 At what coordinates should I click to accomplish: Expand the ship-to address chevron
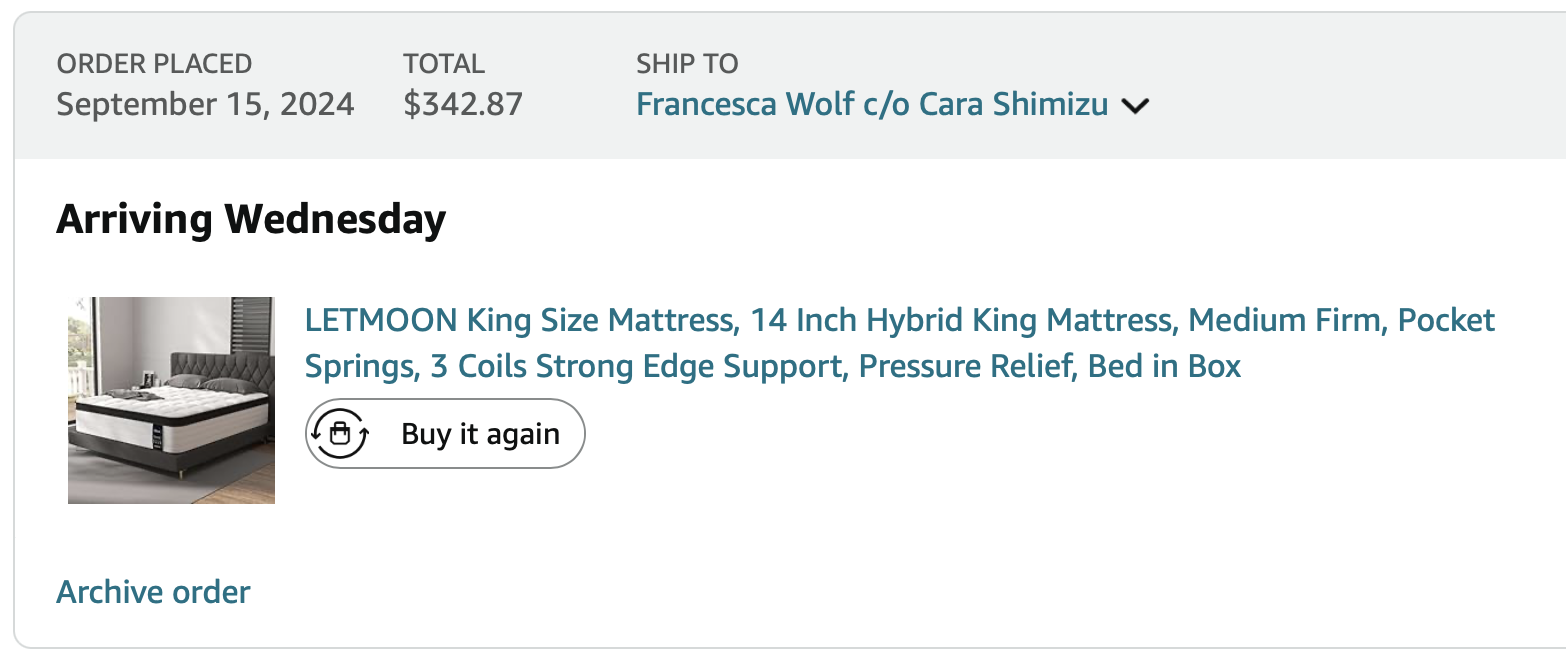tap(1135, 106)
